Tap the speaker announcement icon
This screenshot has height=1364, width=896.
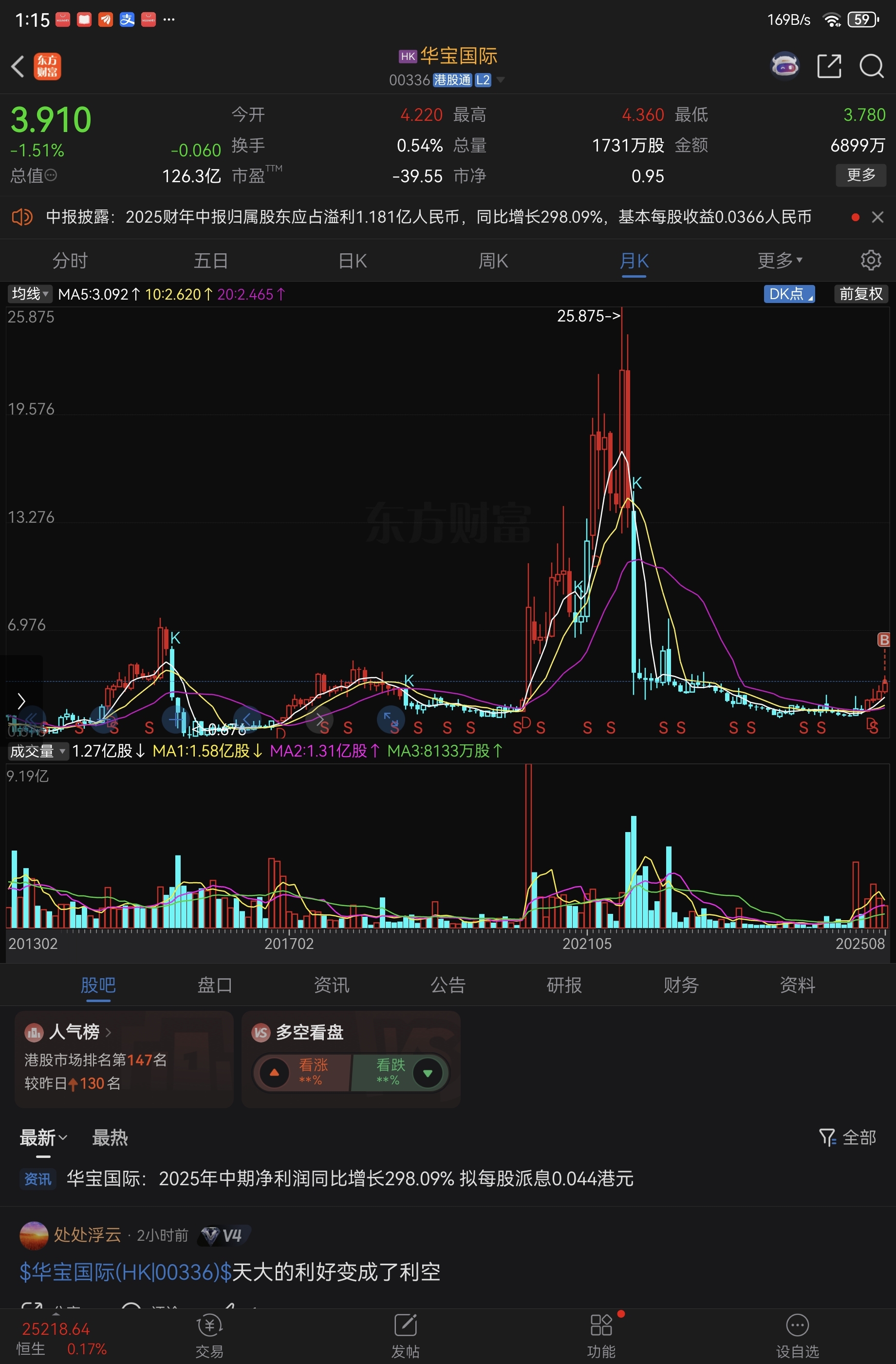coord(22,217)
